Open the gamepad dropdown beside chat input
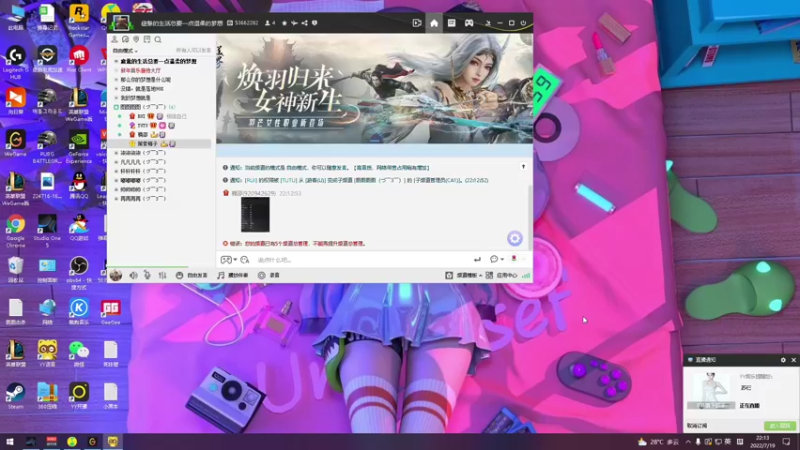The width and height of the screenshot is (800, 450). pos(229,260)
